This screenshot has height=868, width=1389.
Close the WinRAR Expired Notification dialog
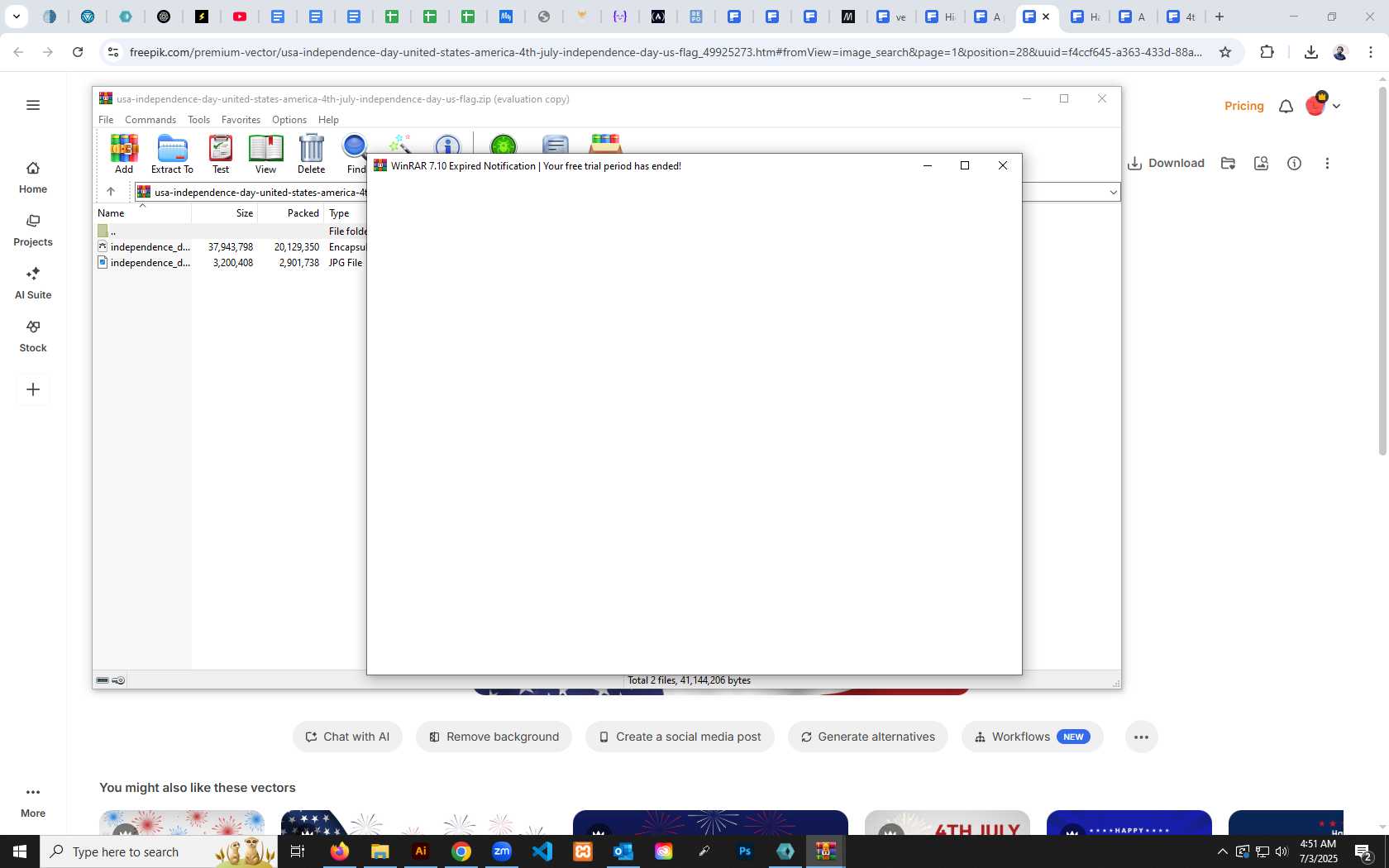1002,165
